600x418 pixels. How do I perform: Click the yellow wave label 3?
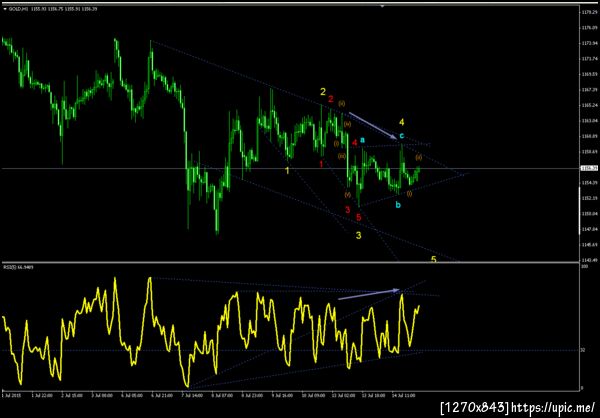pos(359,235)
